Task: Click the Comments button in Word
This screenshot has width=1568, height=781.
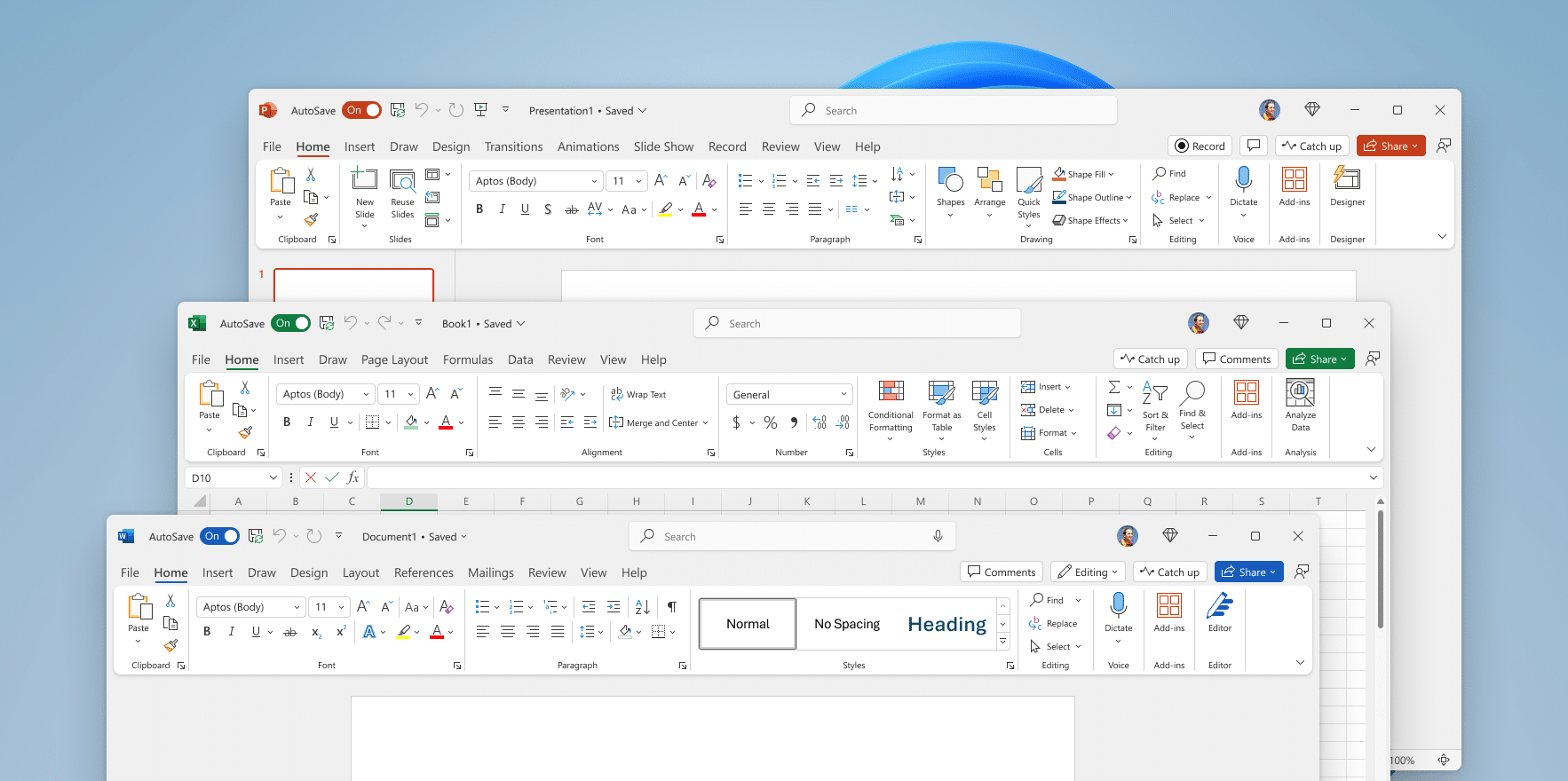Action: coord(1001,572)
